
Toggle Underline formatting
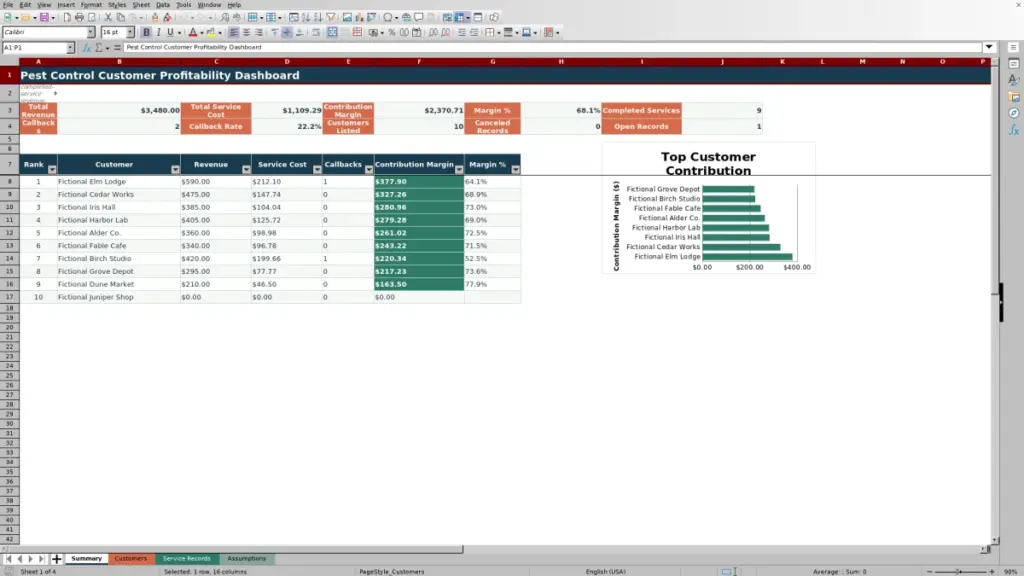170,32
